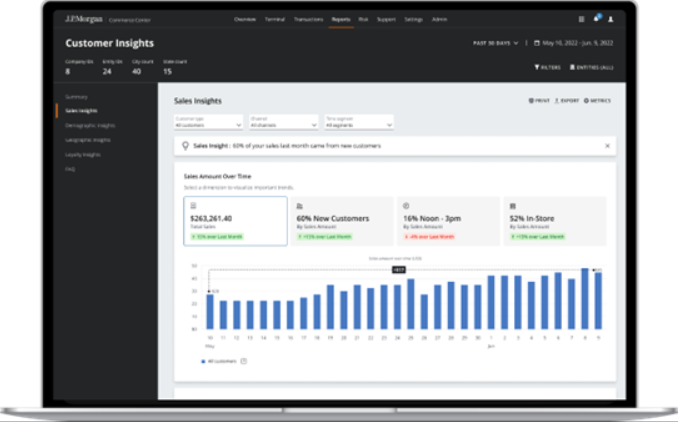678x422 pixels.
Task: Open the Support tab
Action: (386, 19)
